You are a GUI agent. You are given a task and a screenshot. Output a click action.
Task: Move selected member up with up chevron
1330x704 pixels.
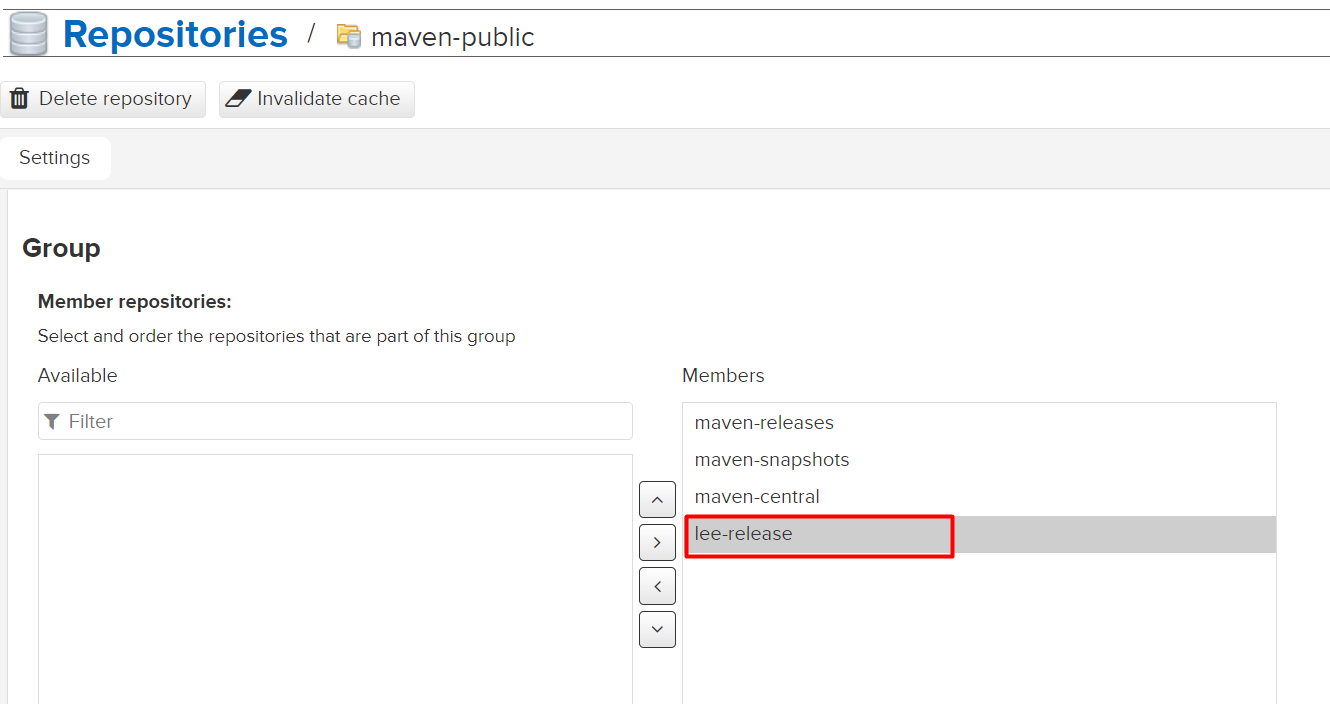tap(657, 499)
